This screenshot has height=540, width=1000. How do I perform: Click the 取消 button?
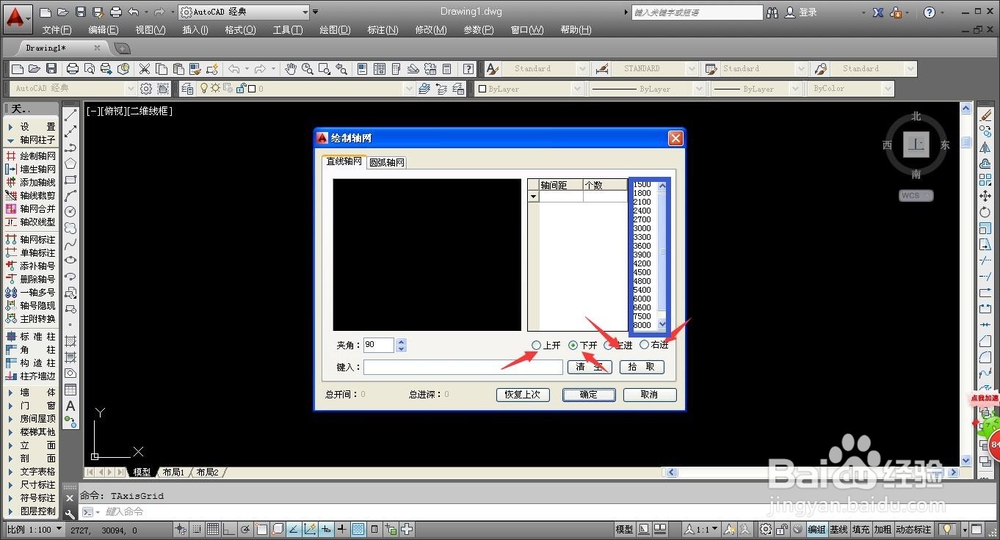click(x=649, y=395)
